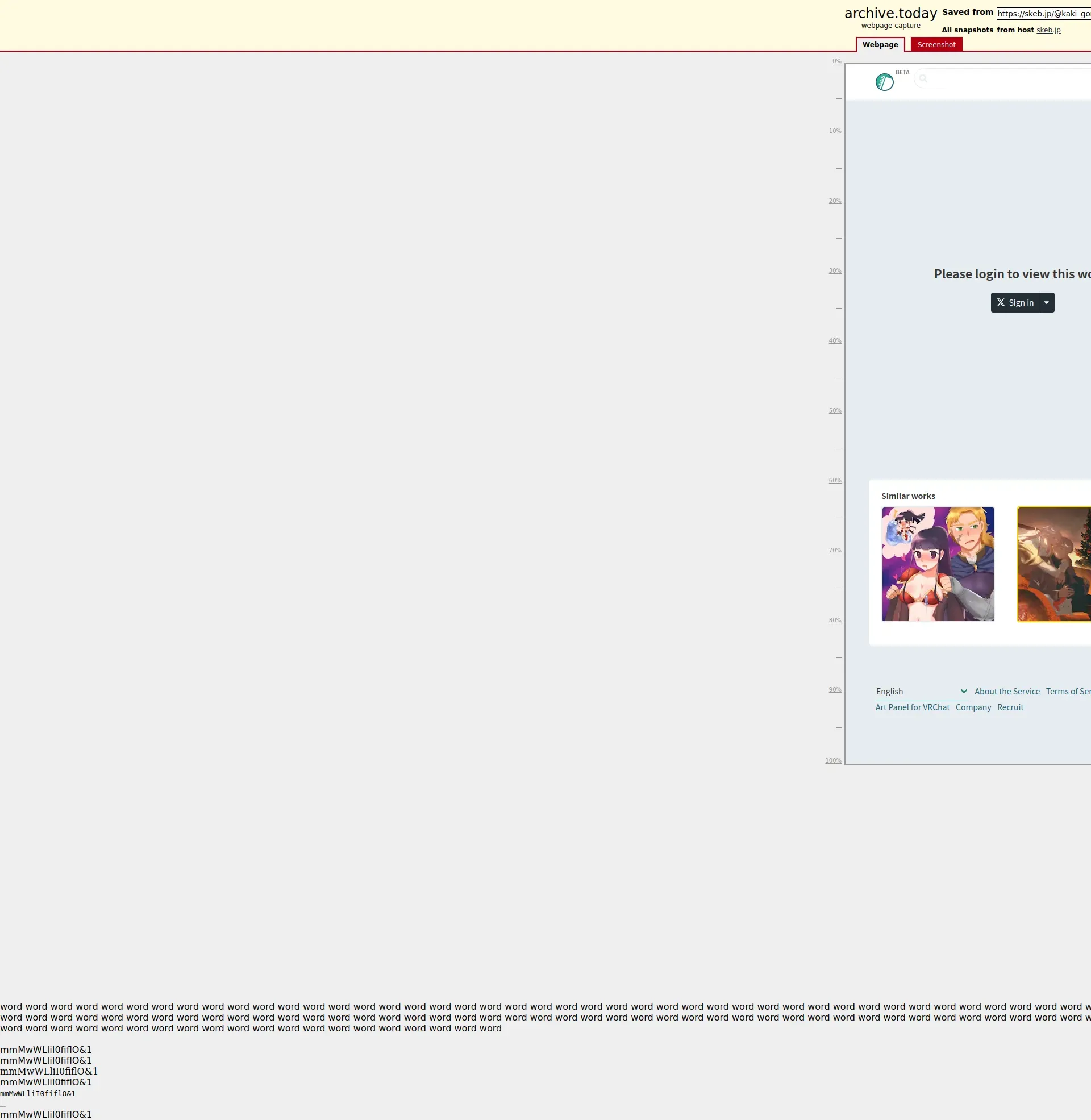This screenshot has width=1091, height=1120.
Task: Jump to the 100% page marker
Action: point(833,760)
